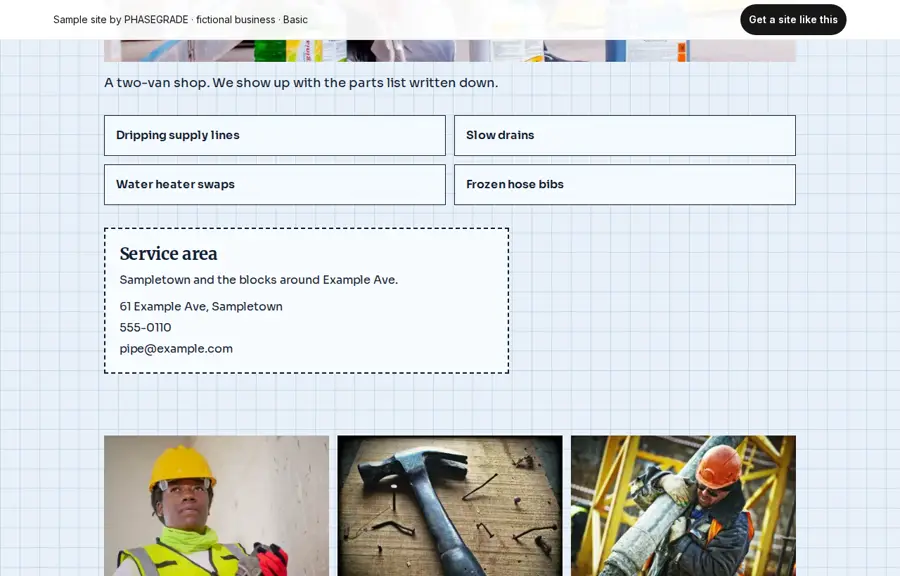Open the yellow hard hat worker photo

coord(216,505)
